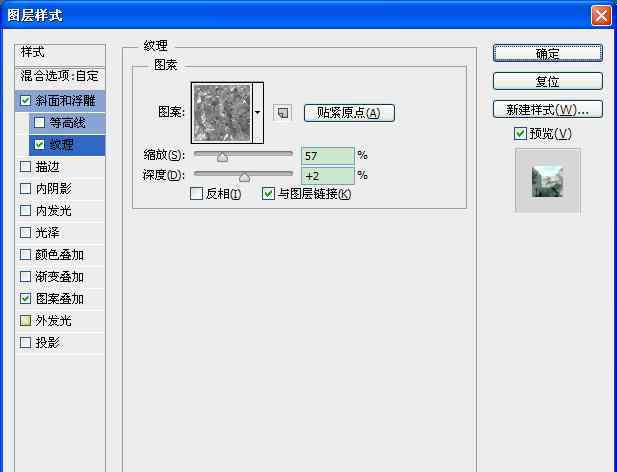Click the 新建样式(W)... button
The image size is (617, 472).
click(548, 109)
